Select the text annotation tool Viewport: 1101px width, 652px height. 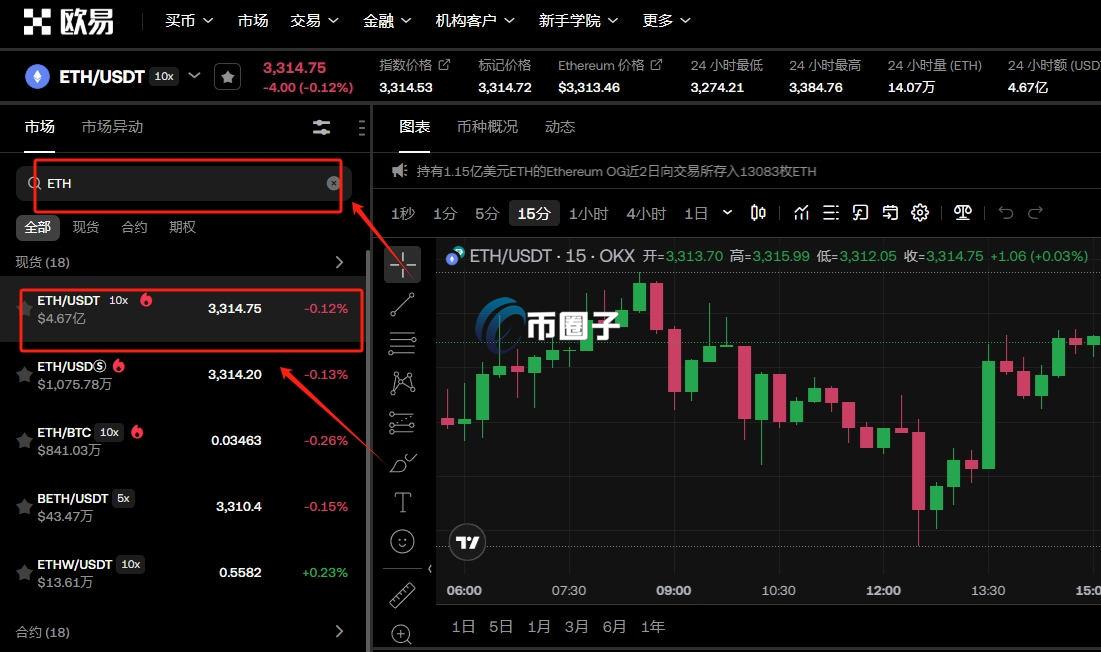pyautogui.click(x=402, y=502)
